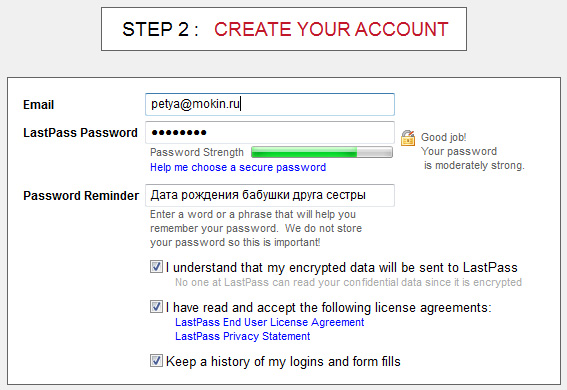Open LastPass End User License Agreement

pyautogui.click(x=269, y=322)
